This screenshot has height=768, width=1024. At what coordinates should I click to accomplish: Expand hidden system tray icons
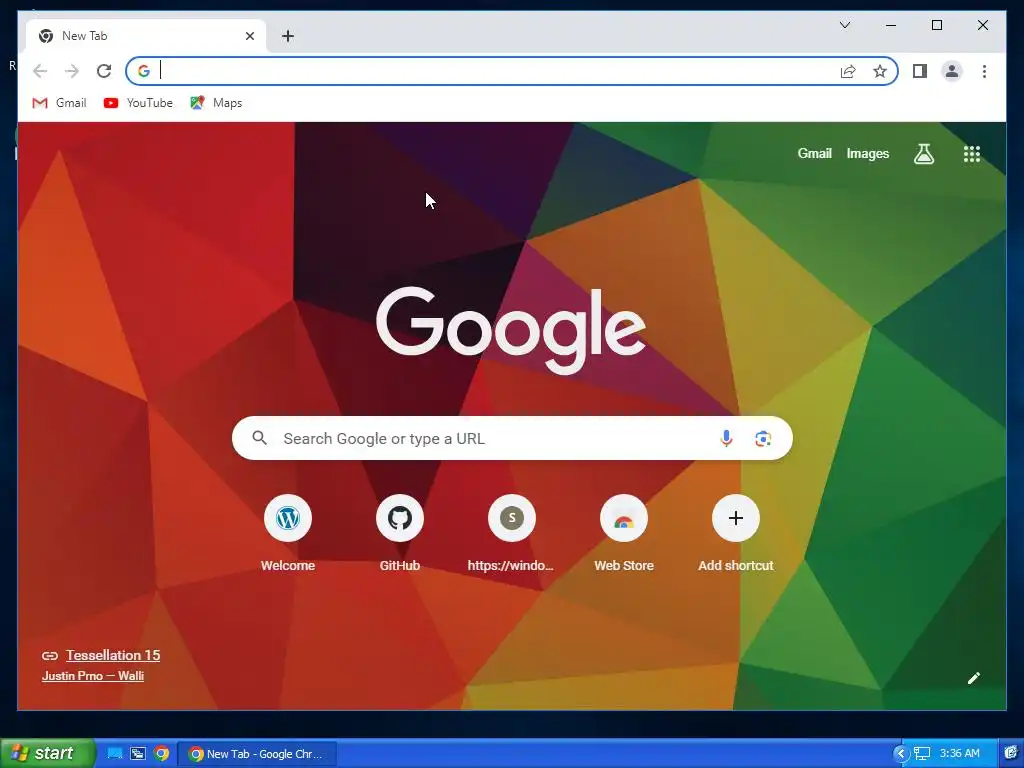(901, 754)
